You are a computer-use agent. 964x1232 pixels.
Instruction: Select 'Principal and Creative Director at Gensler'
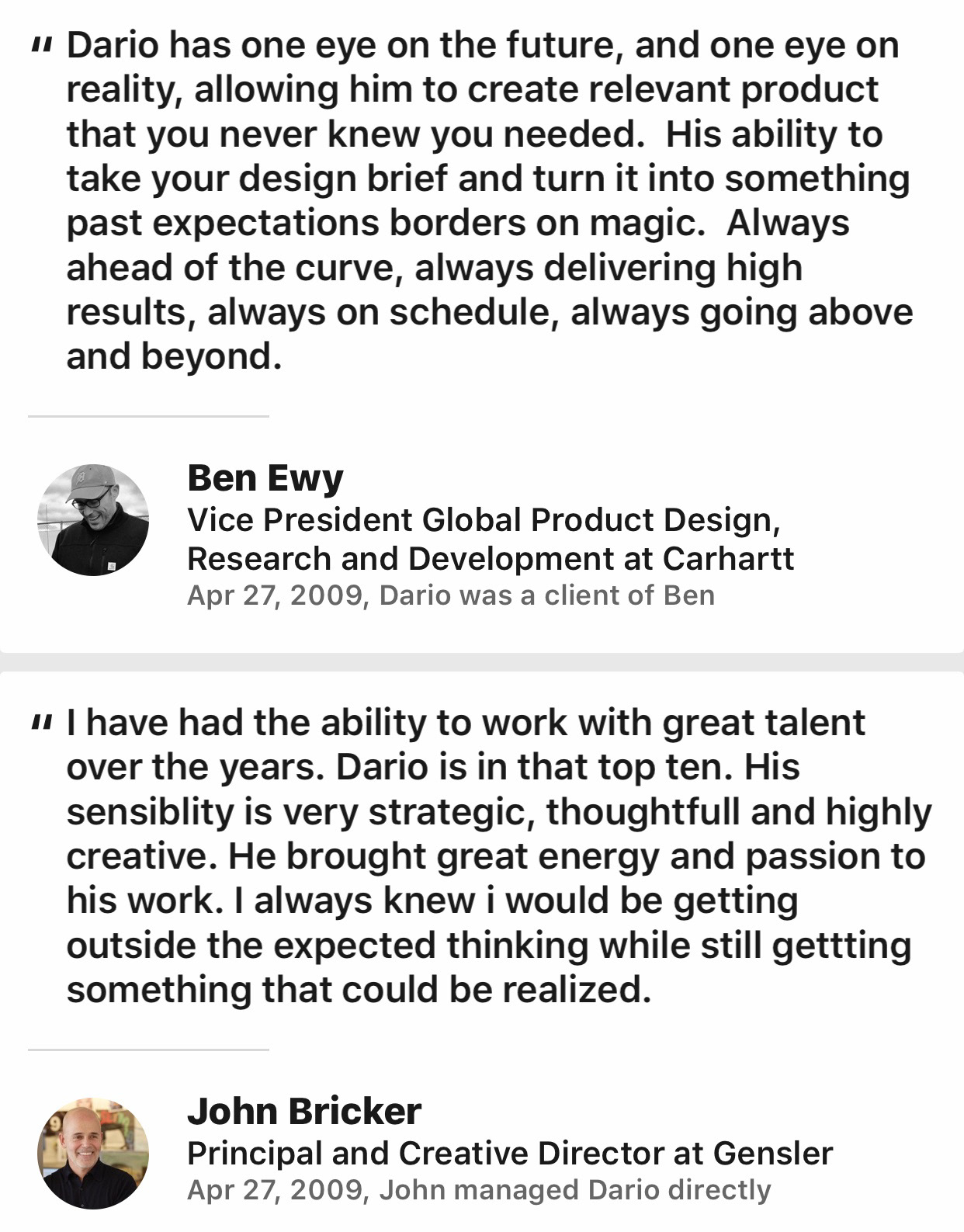509,1154
